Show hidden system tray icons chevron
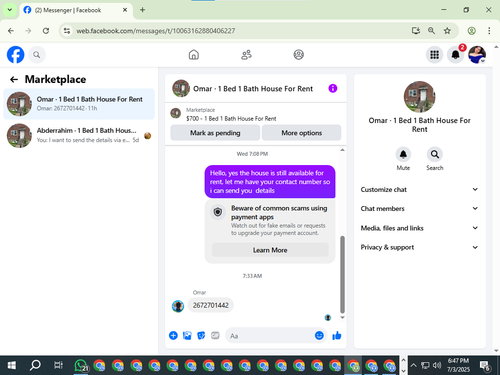500x375 pixels. click(413, 365)
